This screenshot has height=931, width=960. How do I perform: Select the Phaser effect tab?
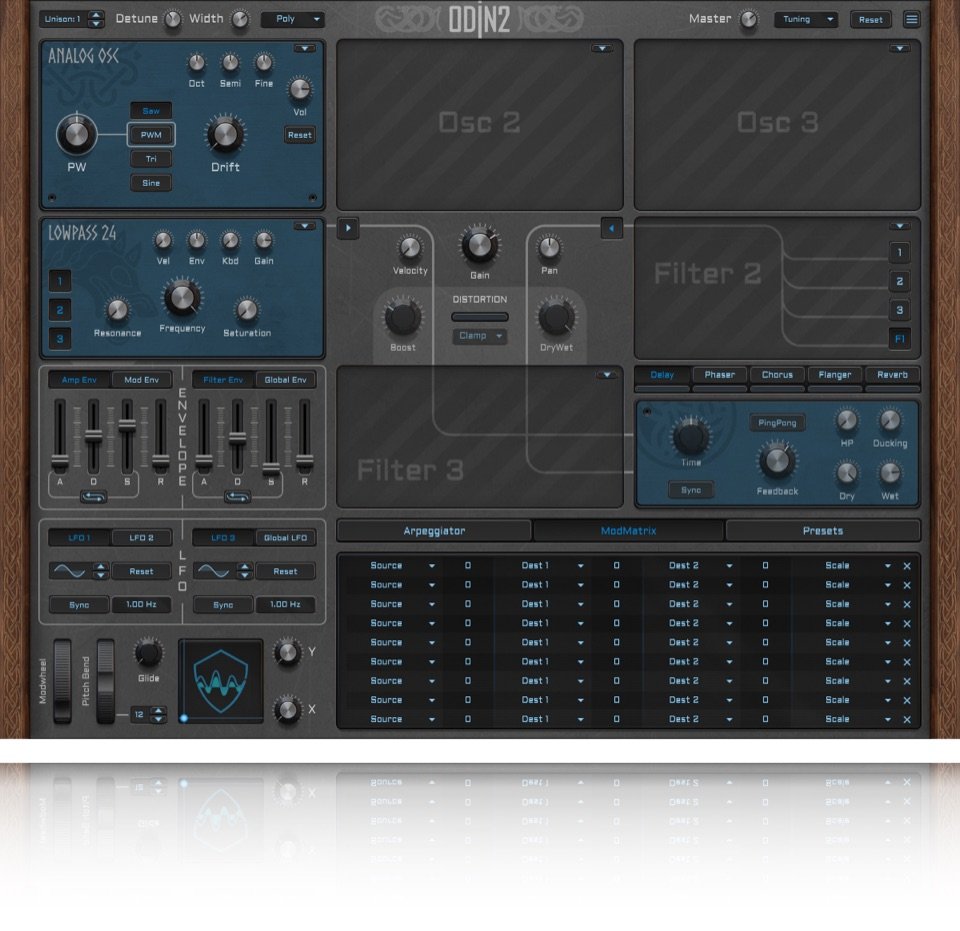coord(719,375)
